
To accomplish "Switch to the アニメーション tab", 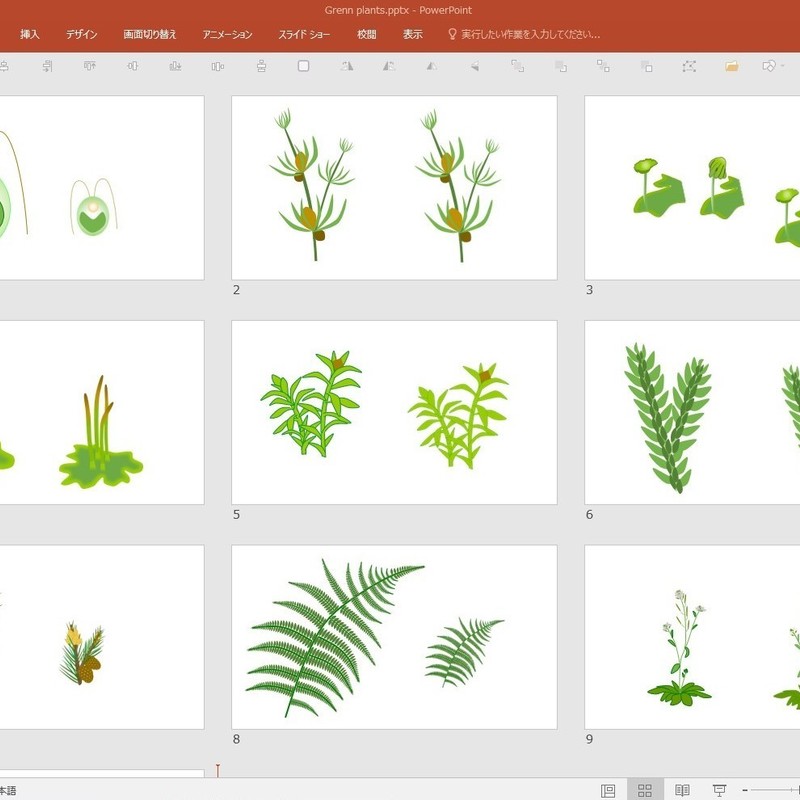I will coord(227,34).
